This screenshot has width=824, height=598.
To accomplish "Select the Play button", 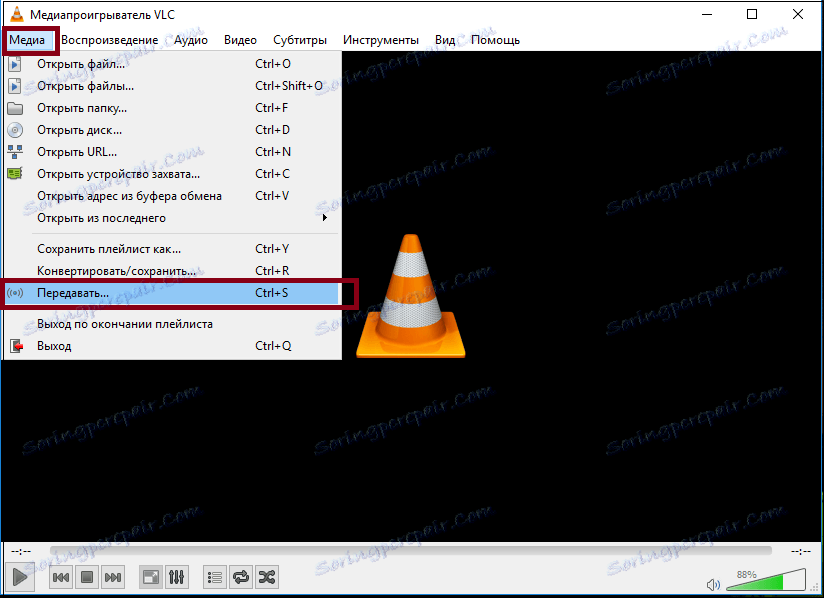I will (18, 576).
